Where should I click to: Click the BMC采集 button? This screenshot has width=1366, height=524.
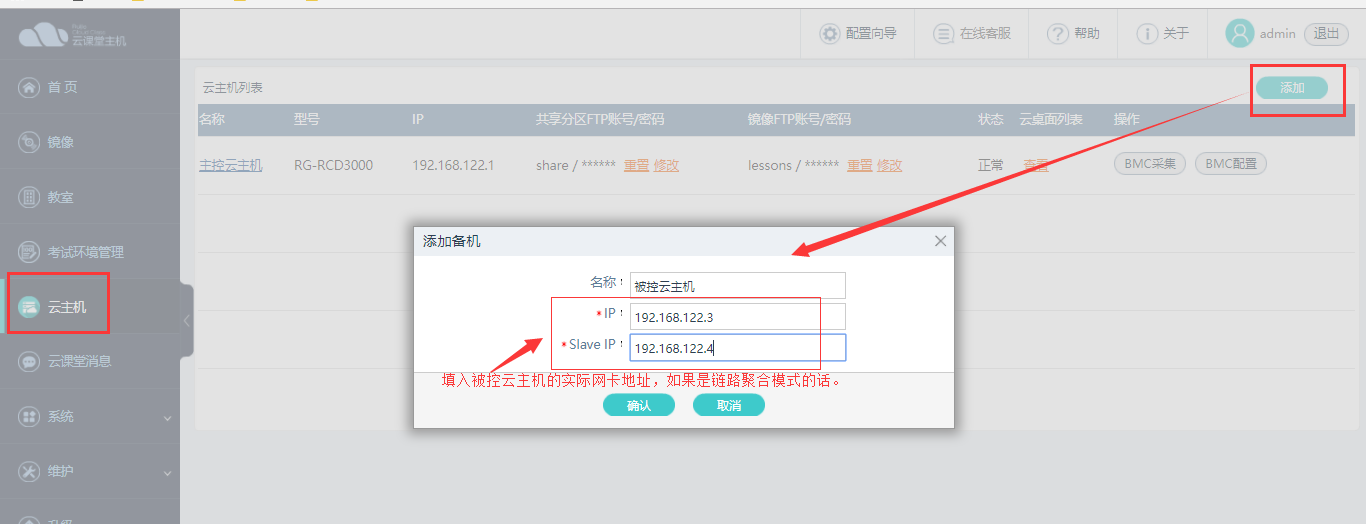1150,164
